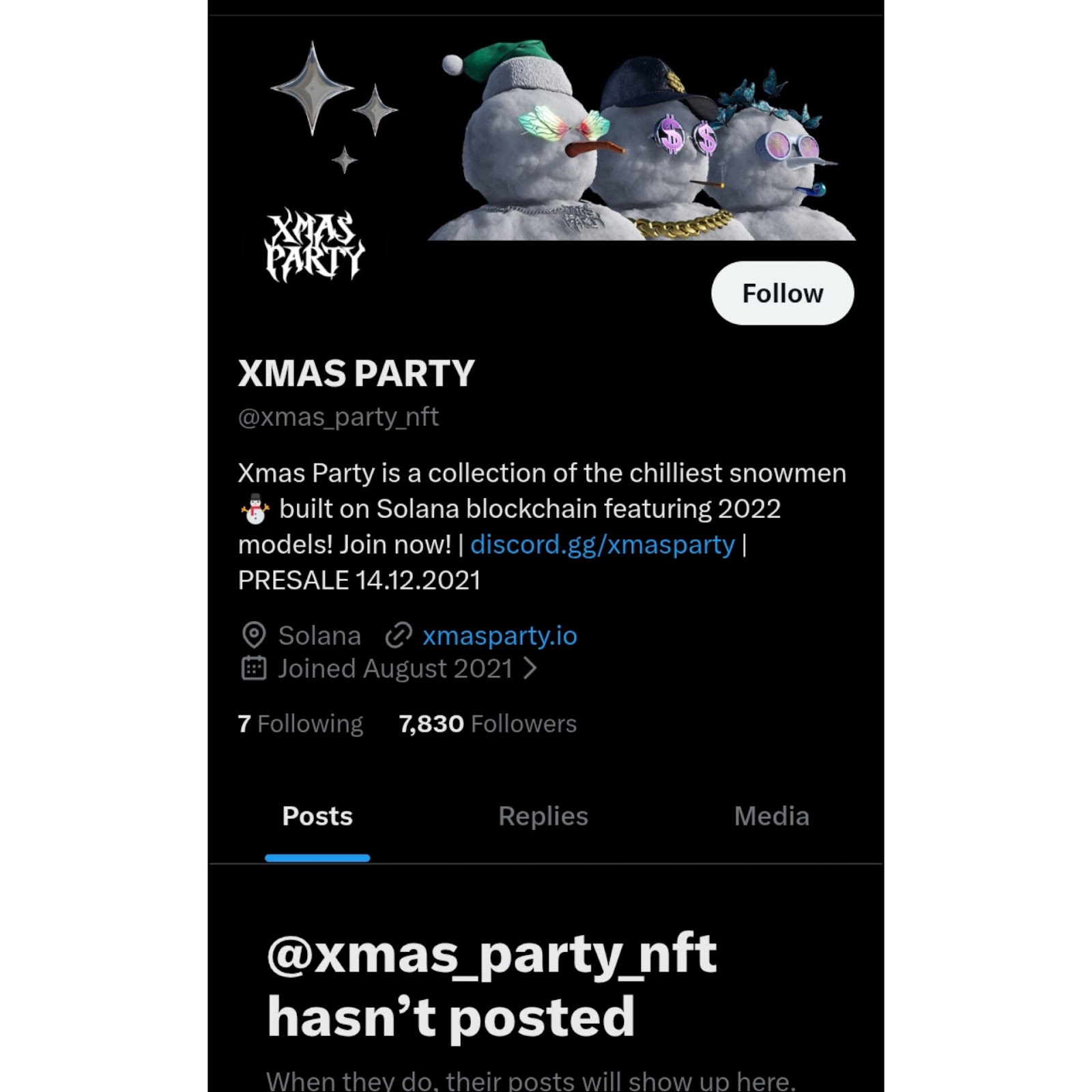Click the snowman emoji in the bio
The height and width of the screenshot is (1092, 1092).
coord(255,509)
